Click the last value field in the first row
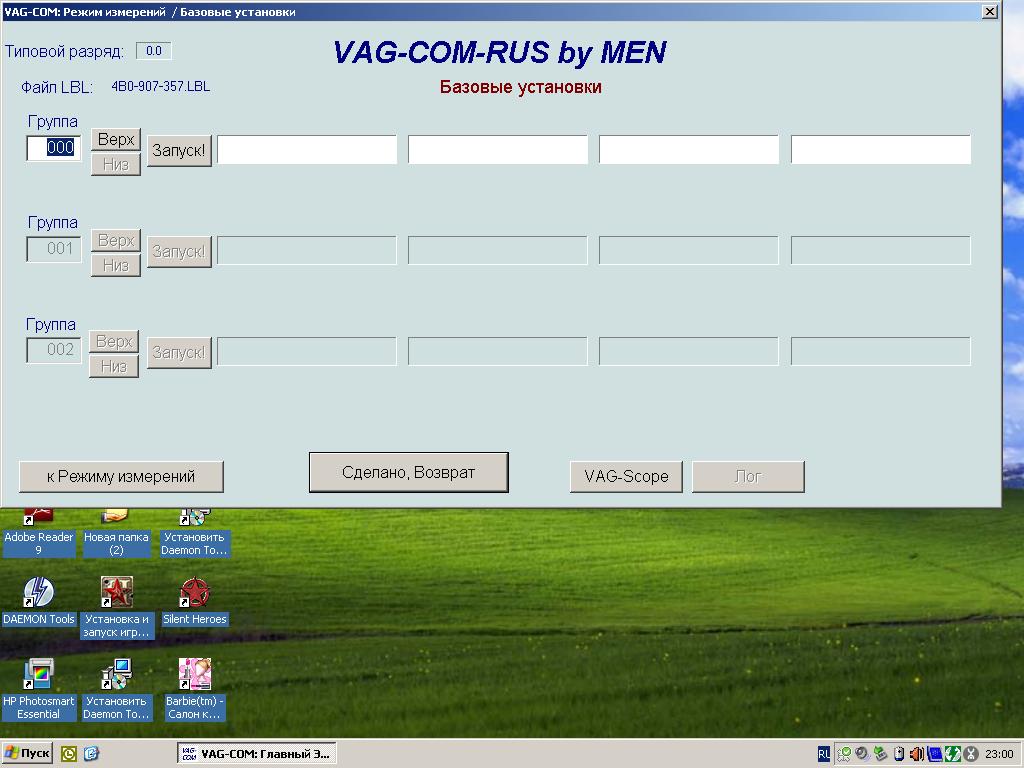 pos(880,150)
